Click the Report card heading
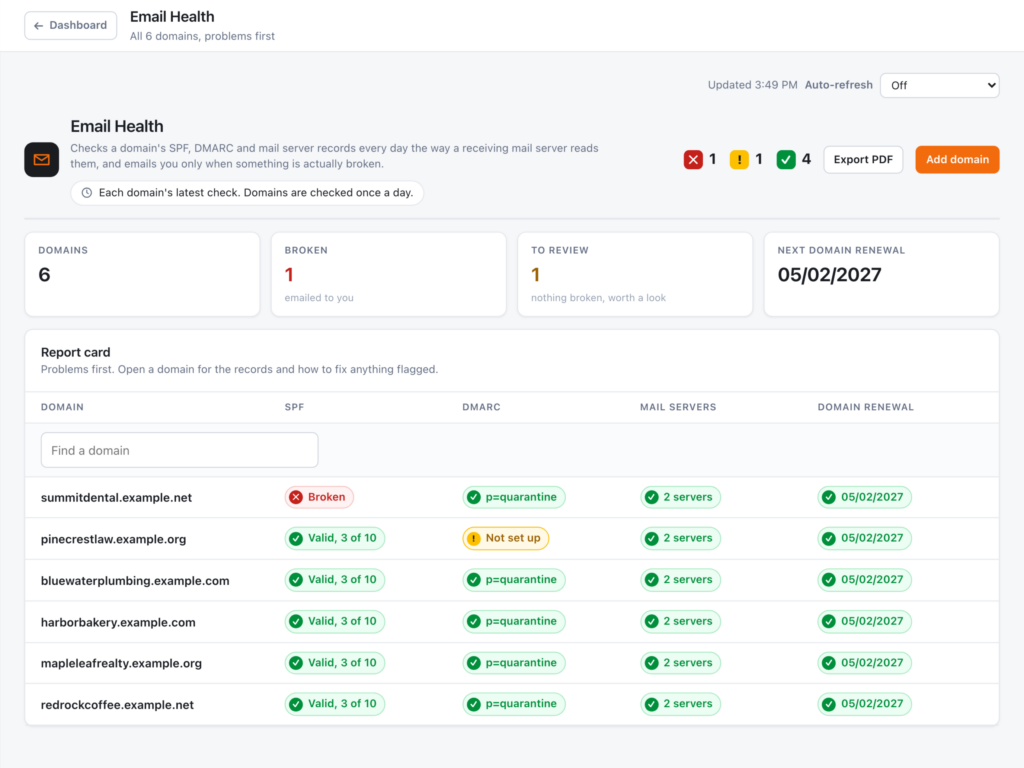Image resolution: width=1024 pixels, height=768 pixels. (x=76, y=353)
